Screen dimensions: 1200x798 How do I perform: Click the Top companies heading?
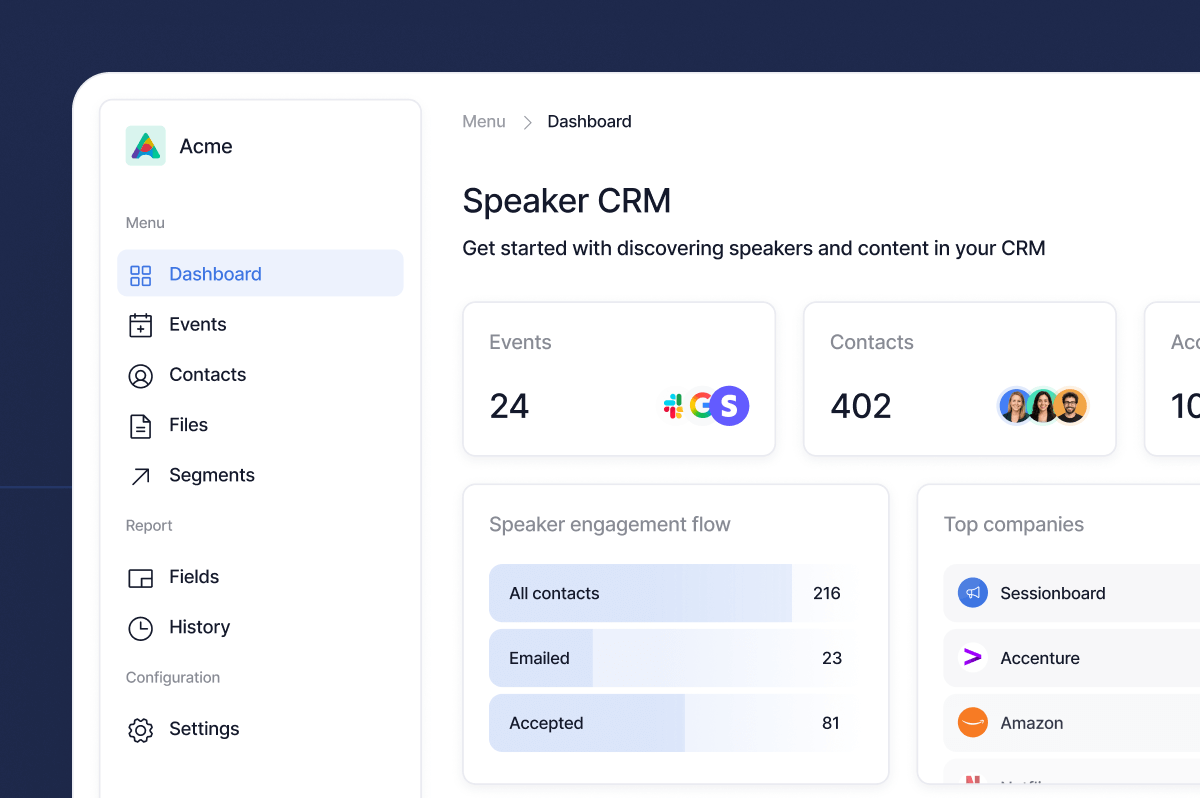[1014, 524]
